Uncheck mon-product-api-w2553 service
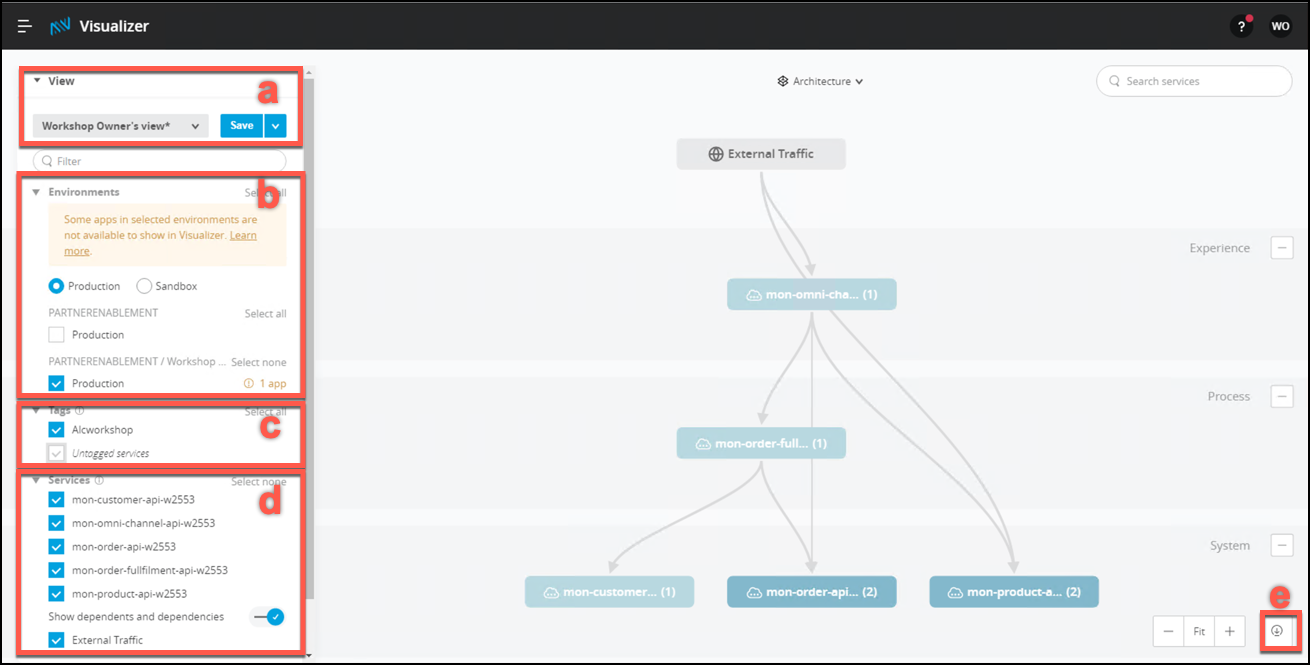1311x665 pixels. point(56,594)
